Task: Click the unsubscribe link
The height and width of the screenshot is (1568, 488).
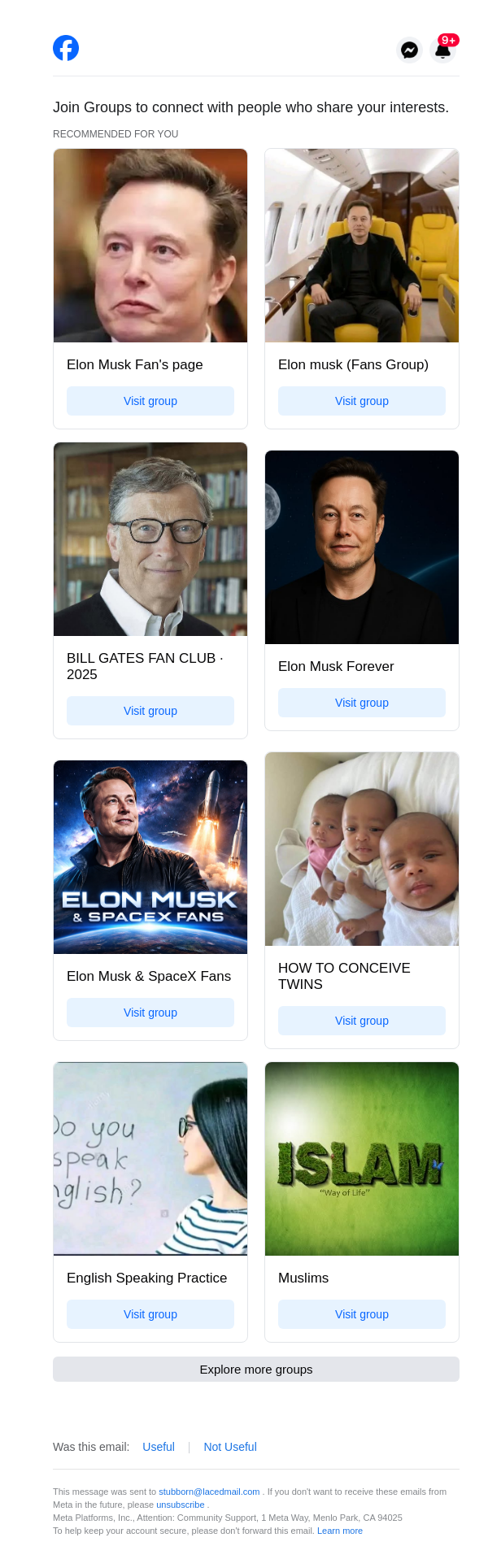Action: [x=181, y=1505]
